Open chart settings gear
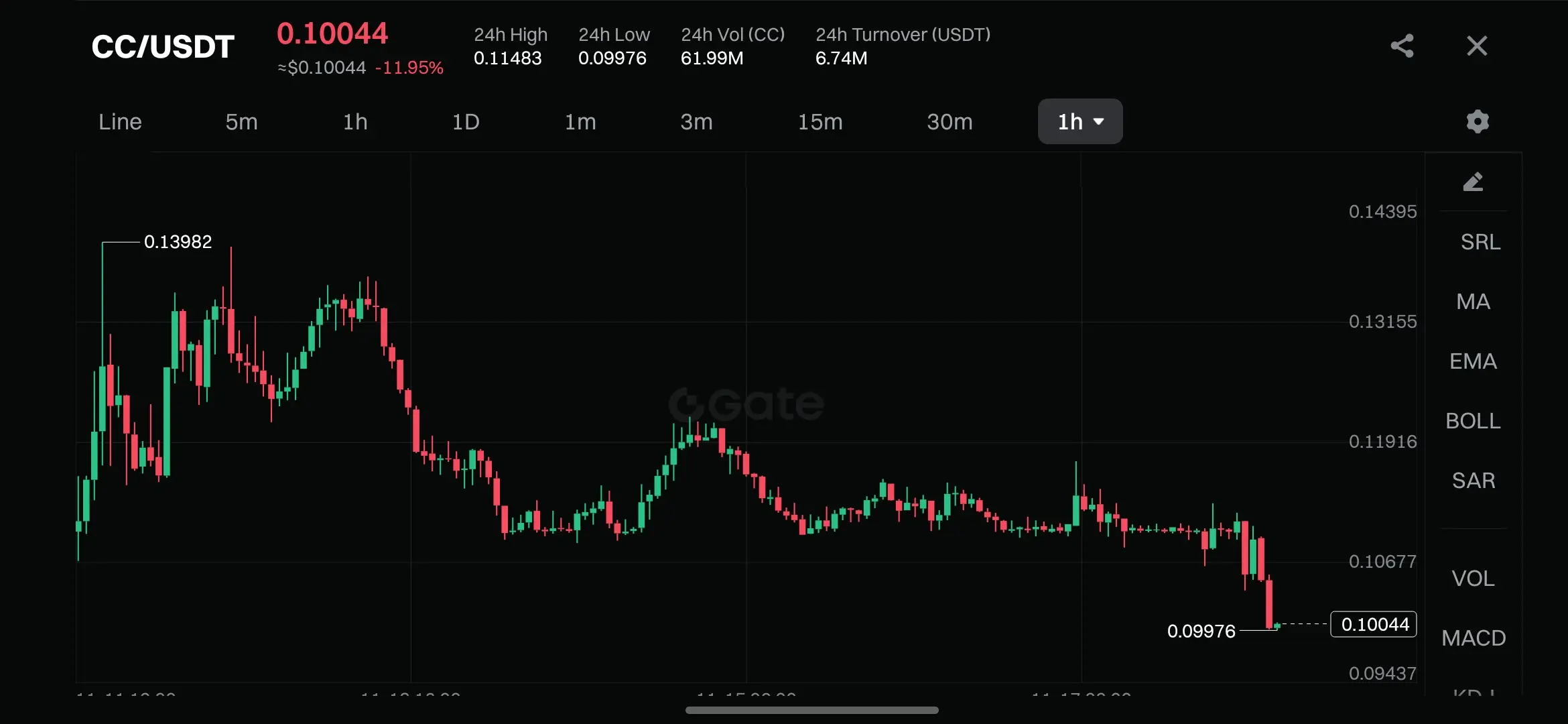Image resolution: width=1568 pixels, height=724 pixels. pyautogui.click(x=1477, y=121)
